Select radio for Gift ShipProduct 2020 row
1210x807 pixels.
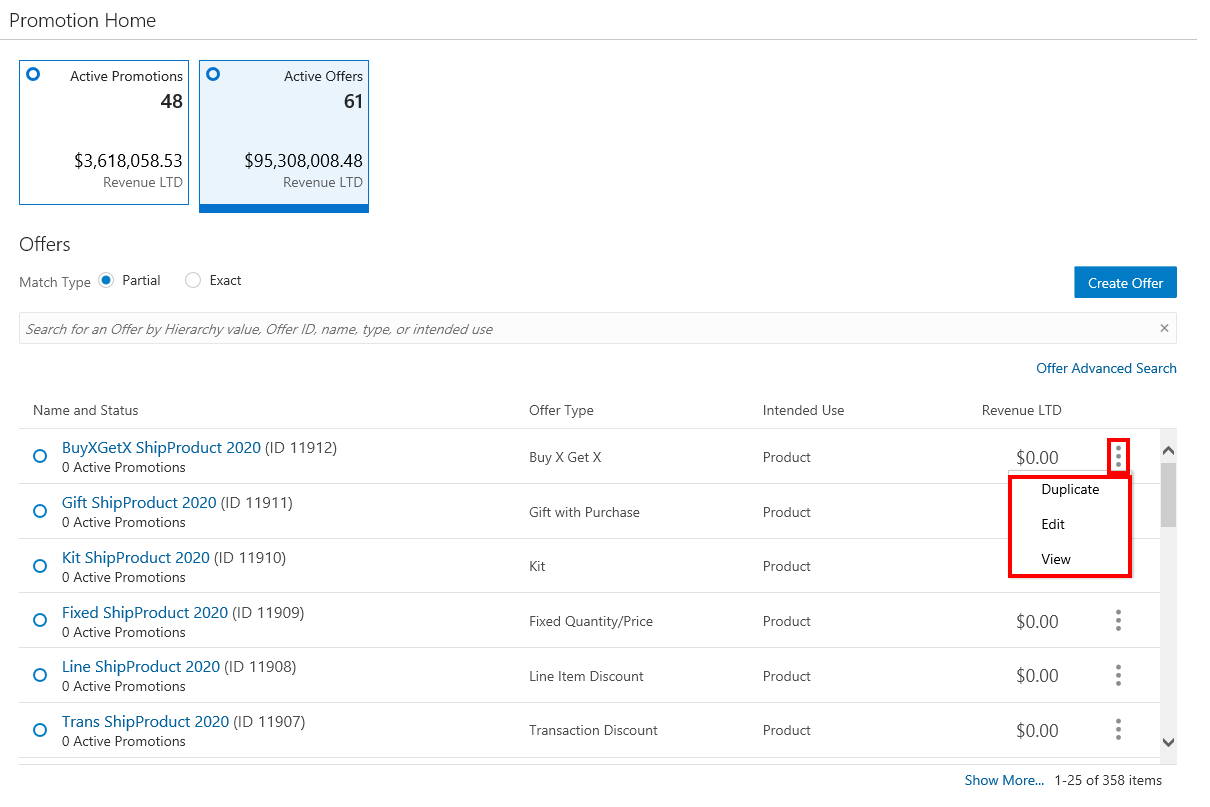40,511
